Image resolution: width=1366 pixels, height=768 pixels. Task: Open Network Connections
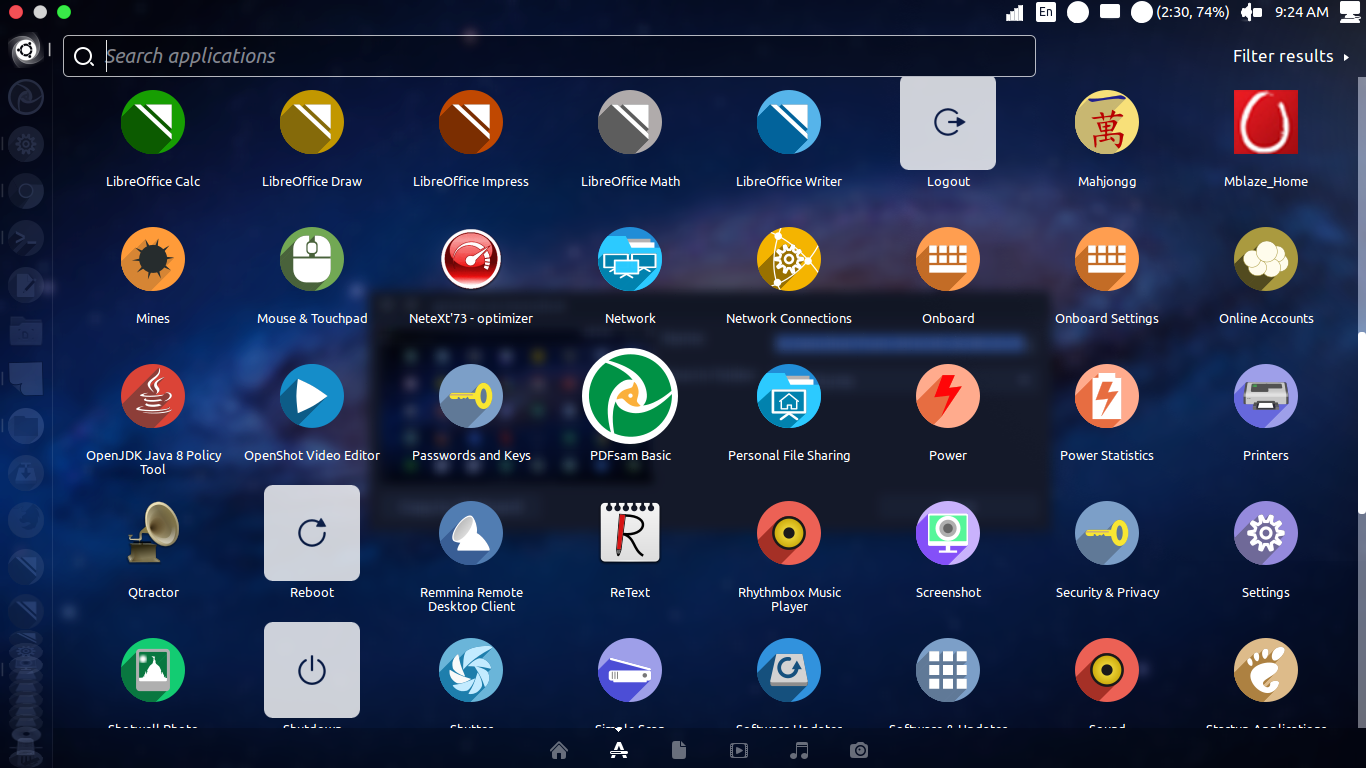pos(789,259)
